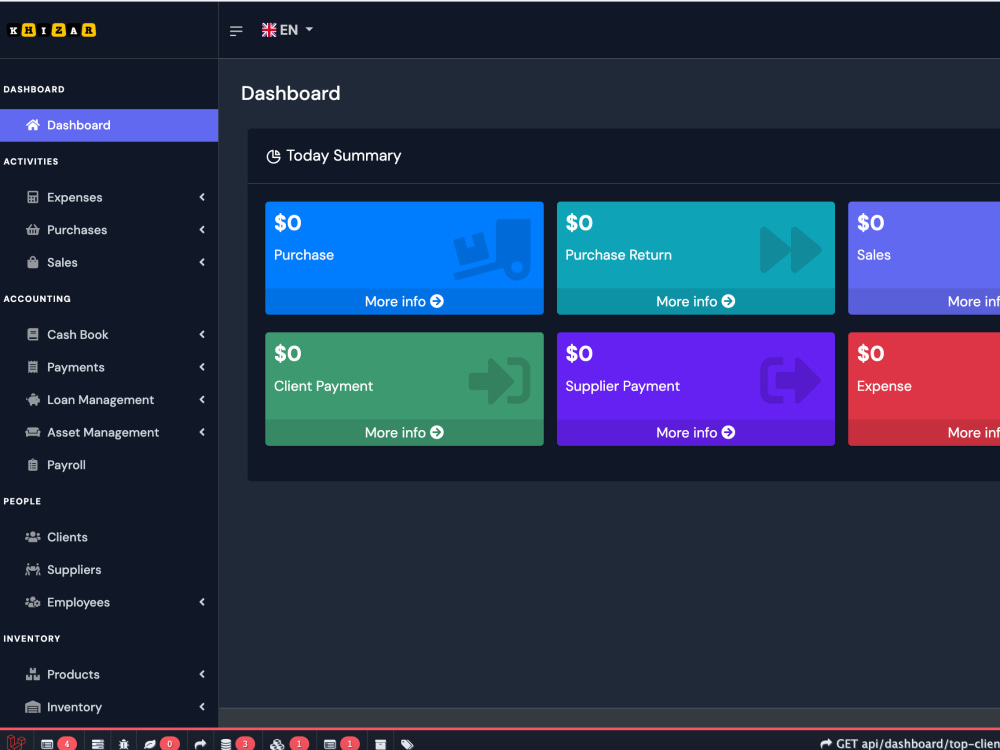This screenshot has width=1000, height=750.
Task: Open debugbar route arrow tab
Action: pos(200,744)
